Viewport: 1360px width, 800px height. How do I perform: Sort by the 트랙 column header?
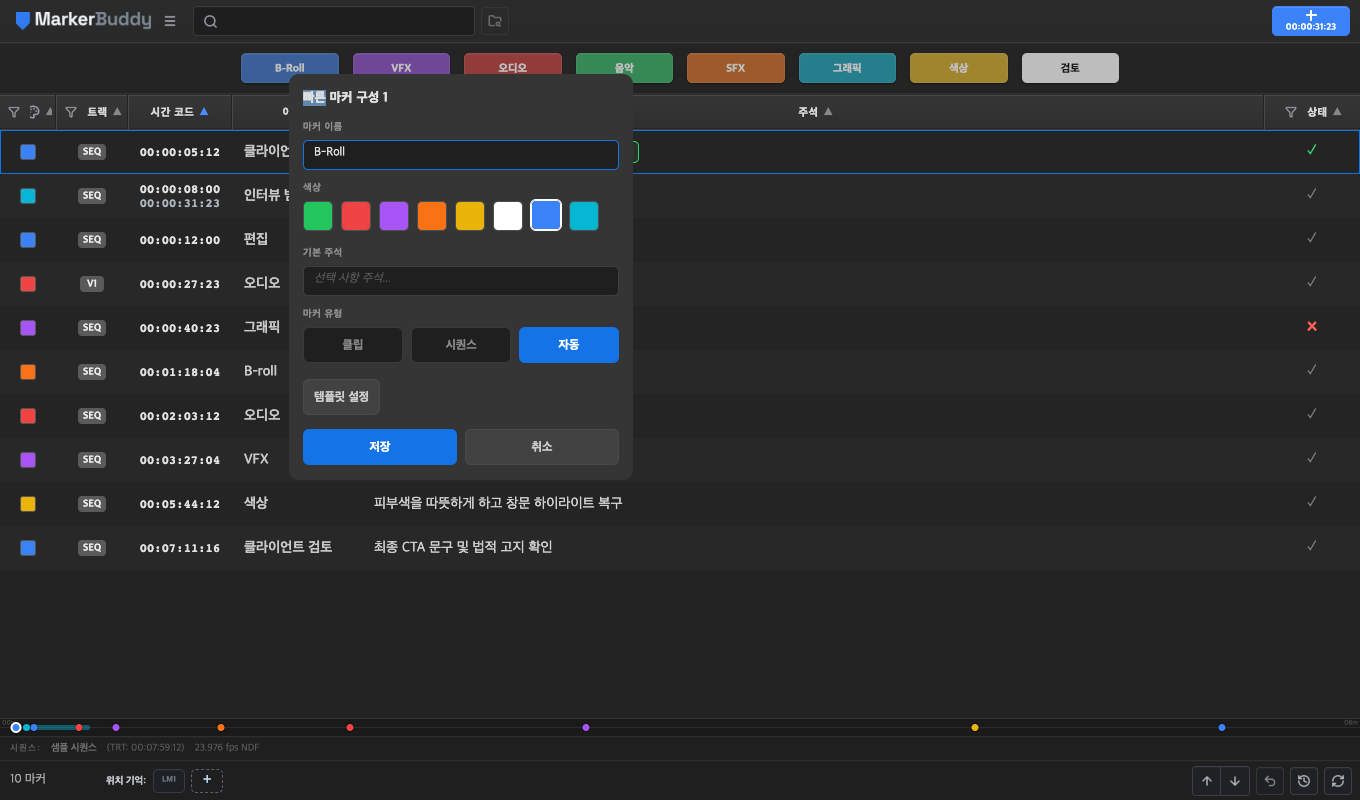104,112
